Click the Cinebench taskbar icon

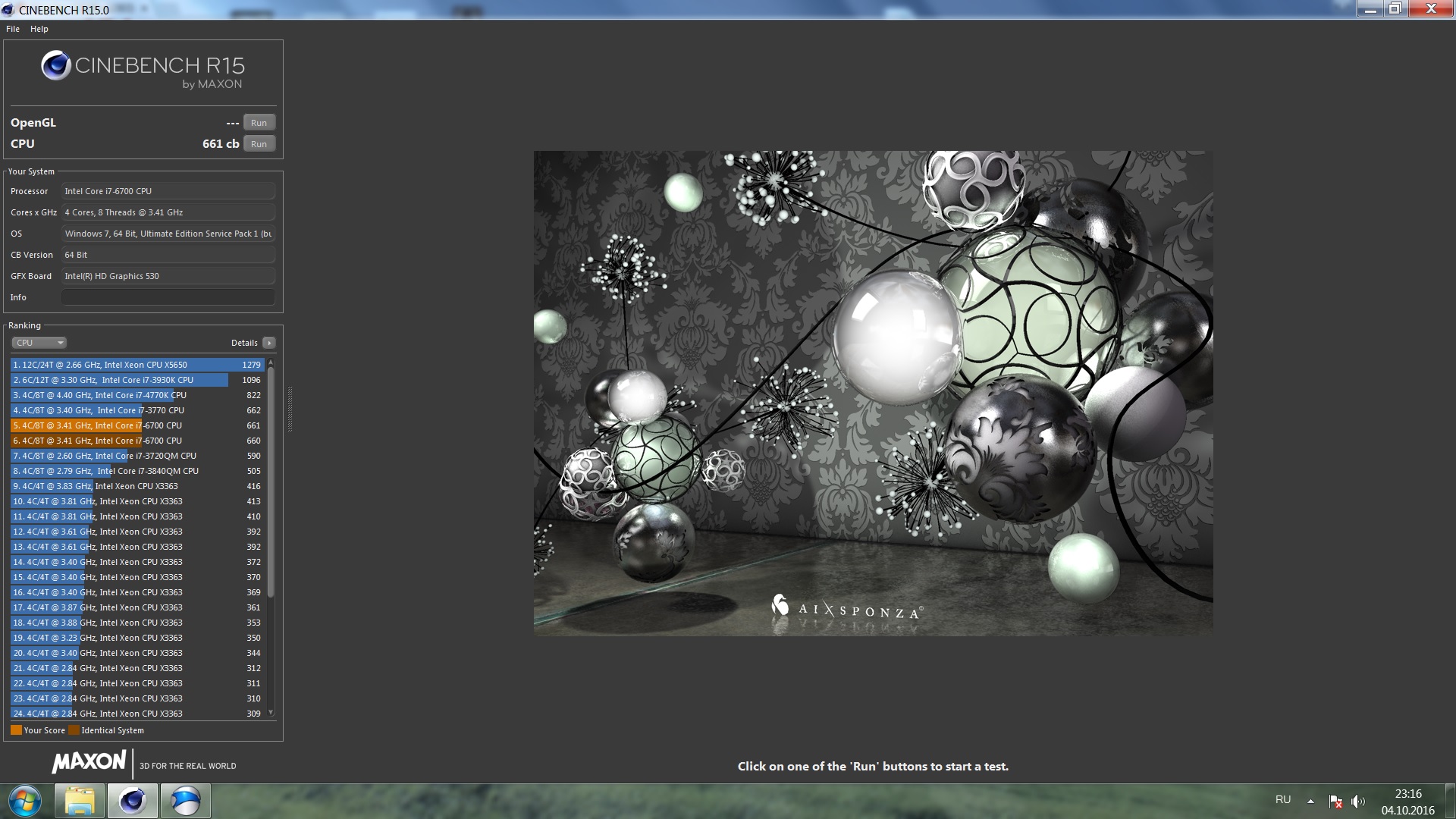133,801
